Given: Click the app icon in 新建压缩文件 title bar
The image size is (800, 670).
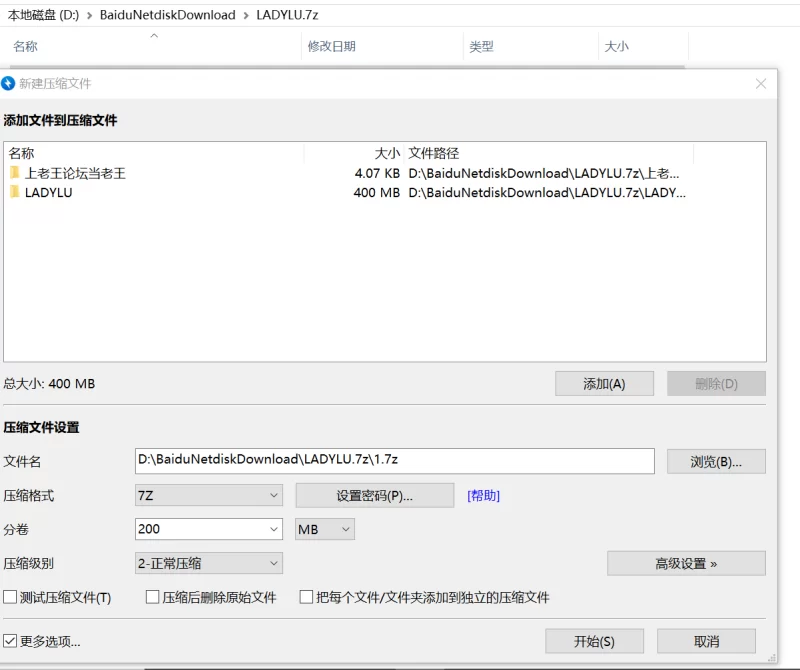Looking at the screenshot, I should coord(9,84).
